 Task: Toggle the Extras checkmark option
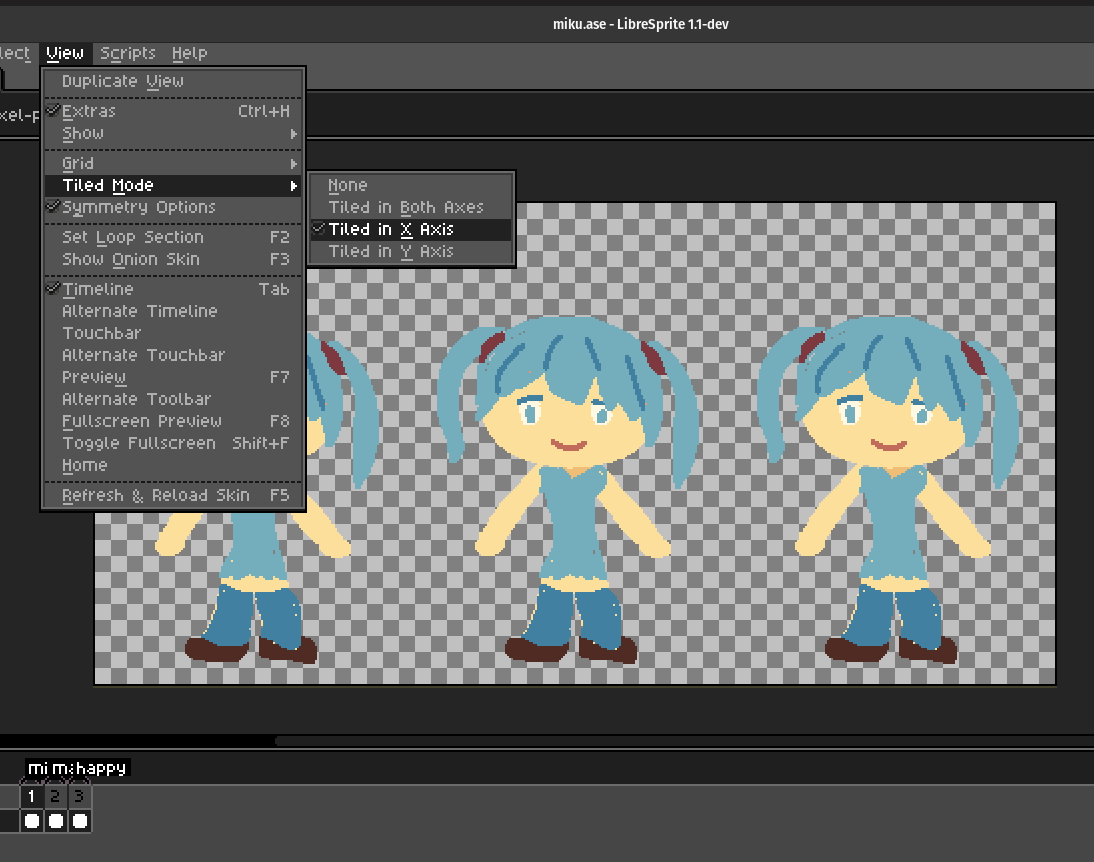[x=173, y=111]
